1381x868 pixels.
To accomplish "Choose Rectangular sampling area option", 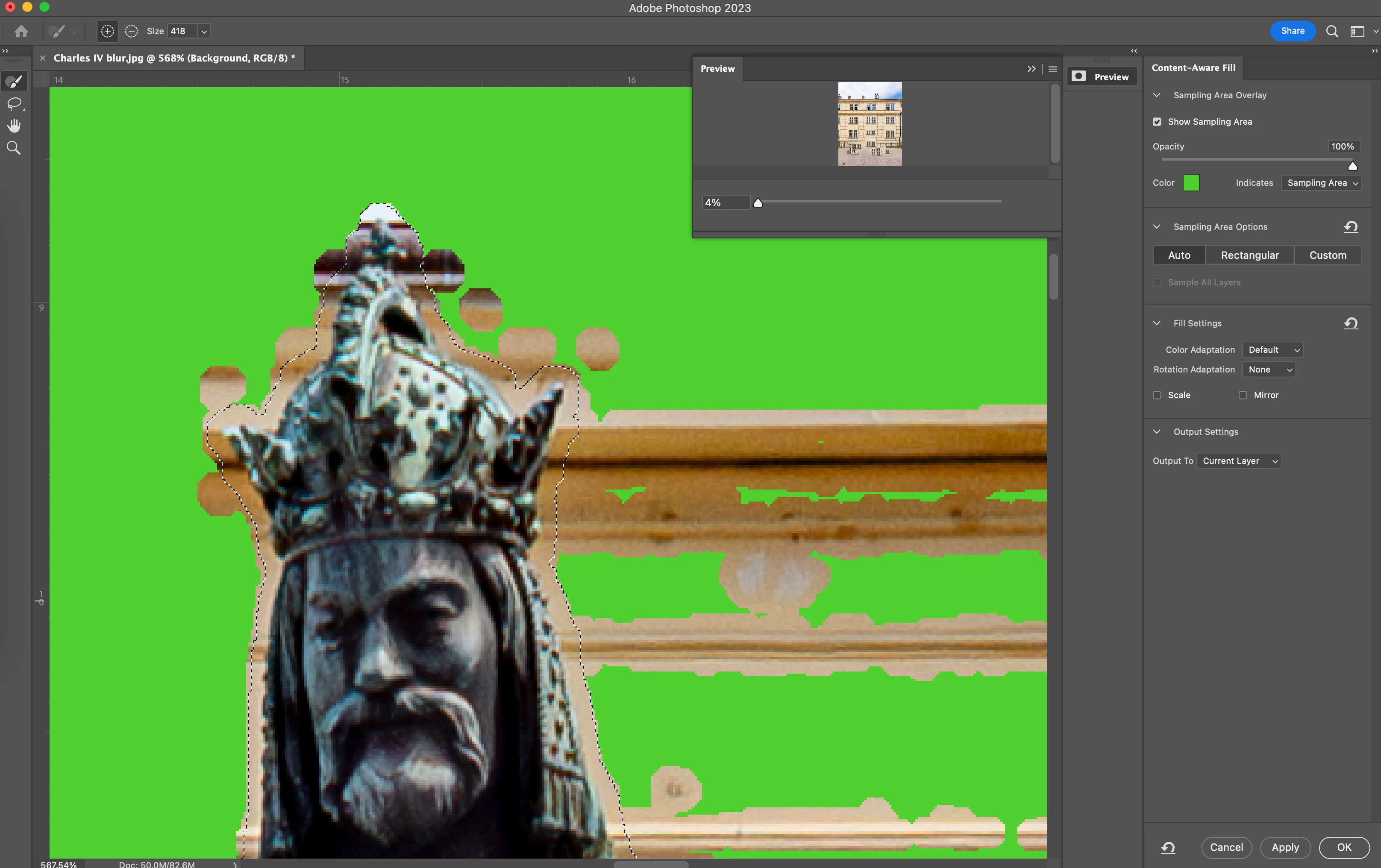I will coord(1250,255).
